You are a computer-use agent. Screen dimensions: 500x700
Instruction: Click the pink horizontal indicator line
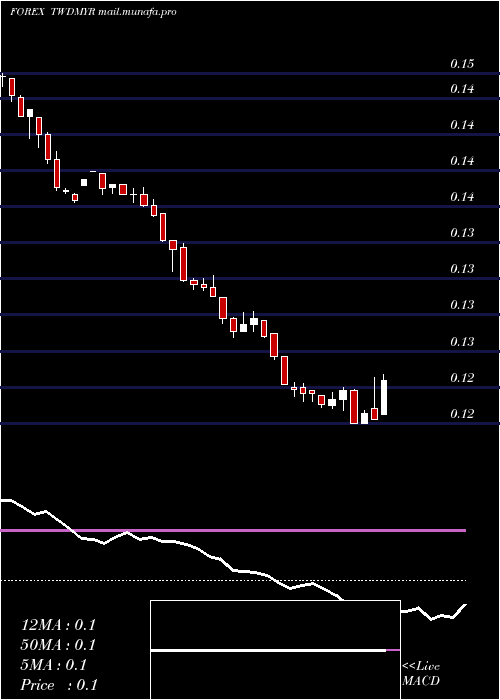point(233,530)
